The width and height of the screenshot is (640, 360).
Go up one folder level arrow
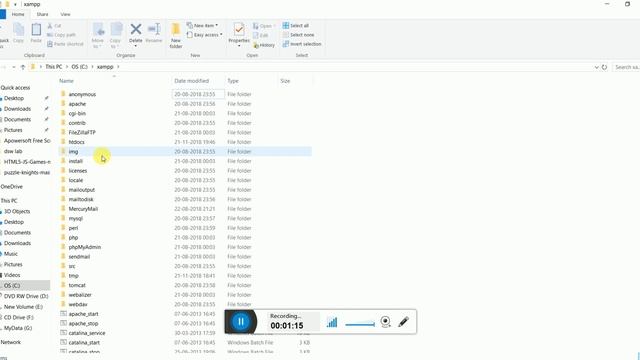(23, 67)
